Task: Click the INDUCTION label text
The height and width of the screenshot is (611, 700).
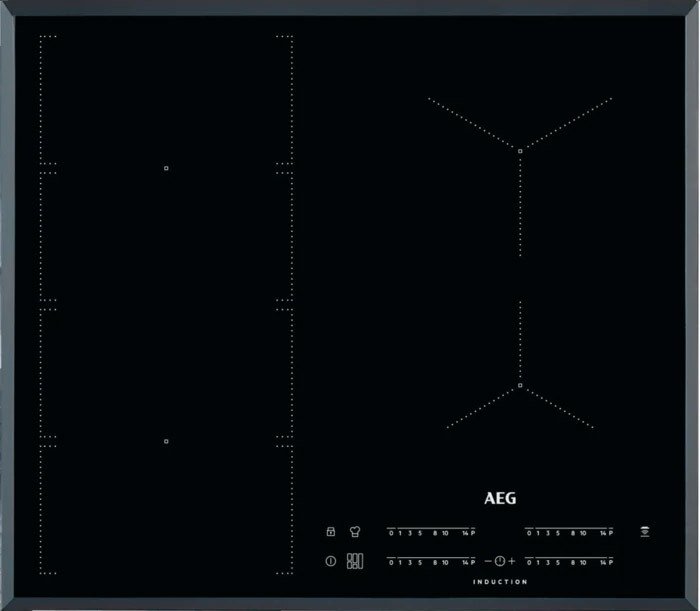Action: pos(500,582)
